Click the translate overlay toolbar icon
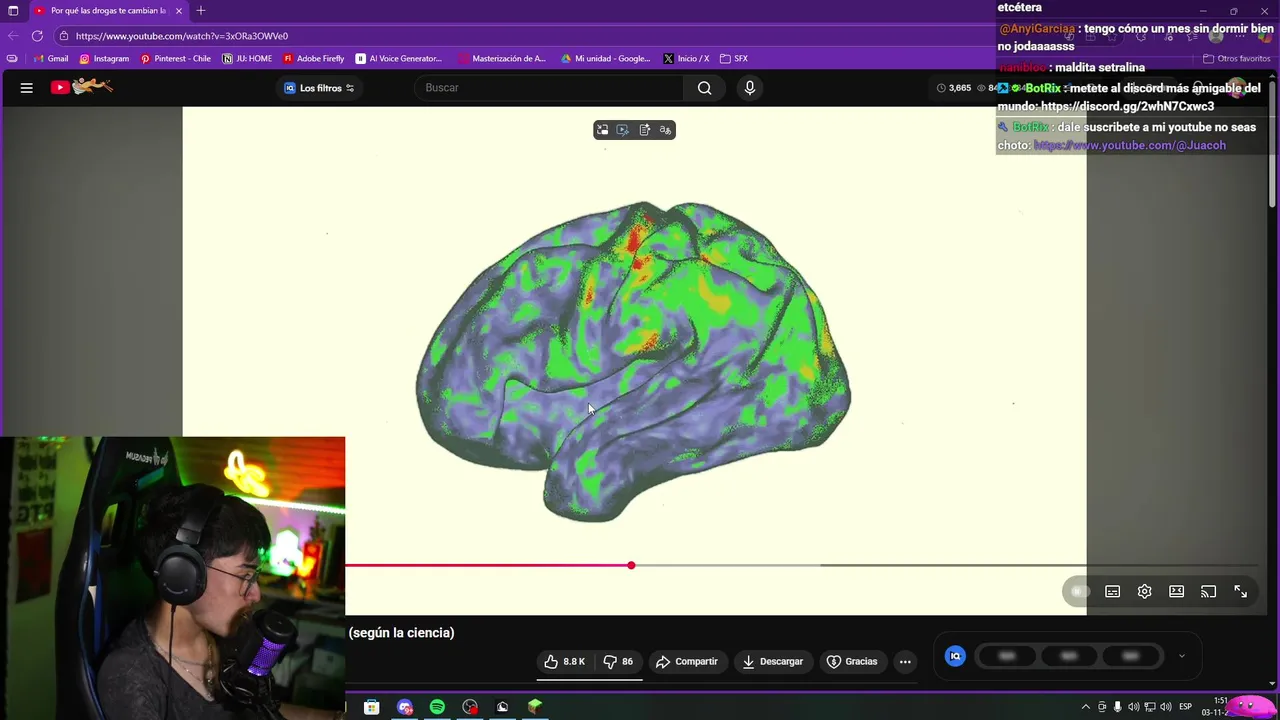This screenshot has width=1280, height=720. coord(666,130)
